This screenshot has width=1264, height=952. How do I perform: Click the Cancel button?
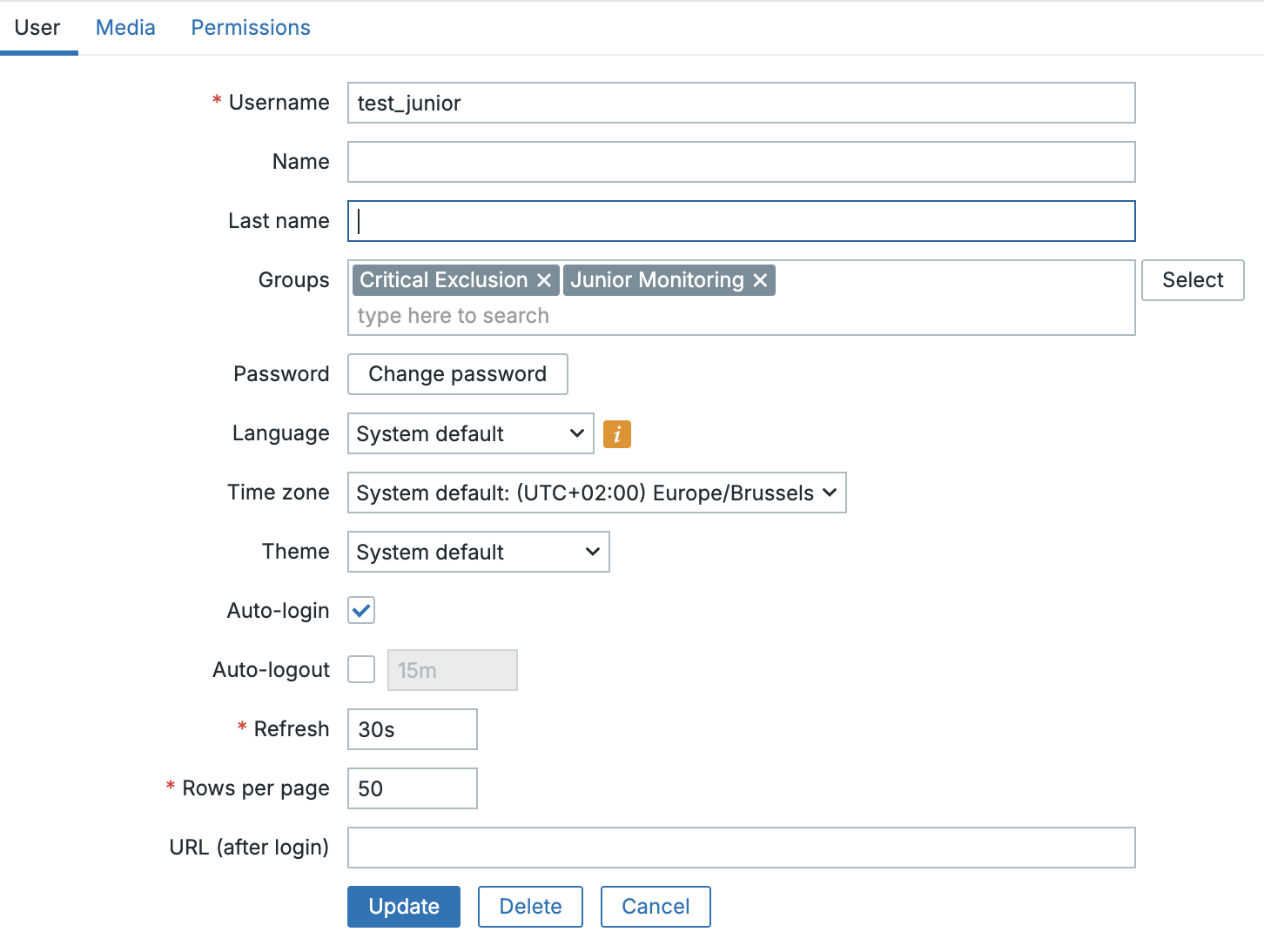(655, 906)
